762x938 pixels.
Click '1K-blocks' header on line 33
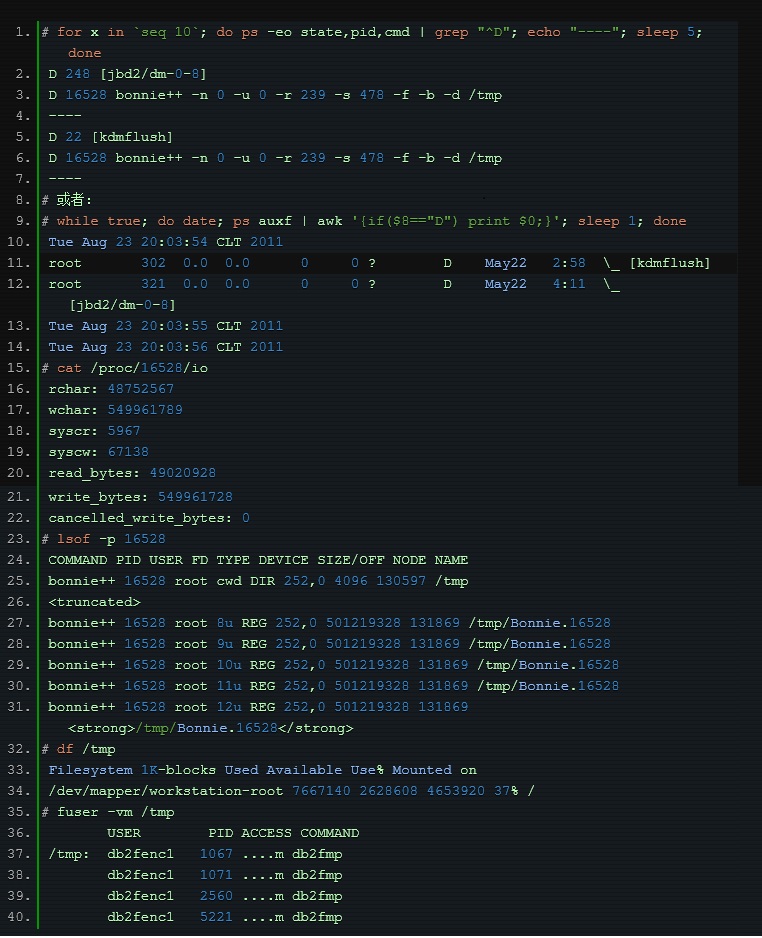point(178,770)
